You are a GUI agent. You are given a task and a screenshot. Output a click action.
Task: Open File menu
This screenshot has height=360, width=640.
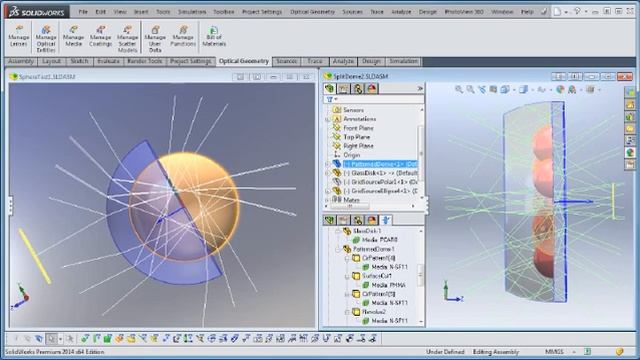pyautogui.click(x=83, y=12)
